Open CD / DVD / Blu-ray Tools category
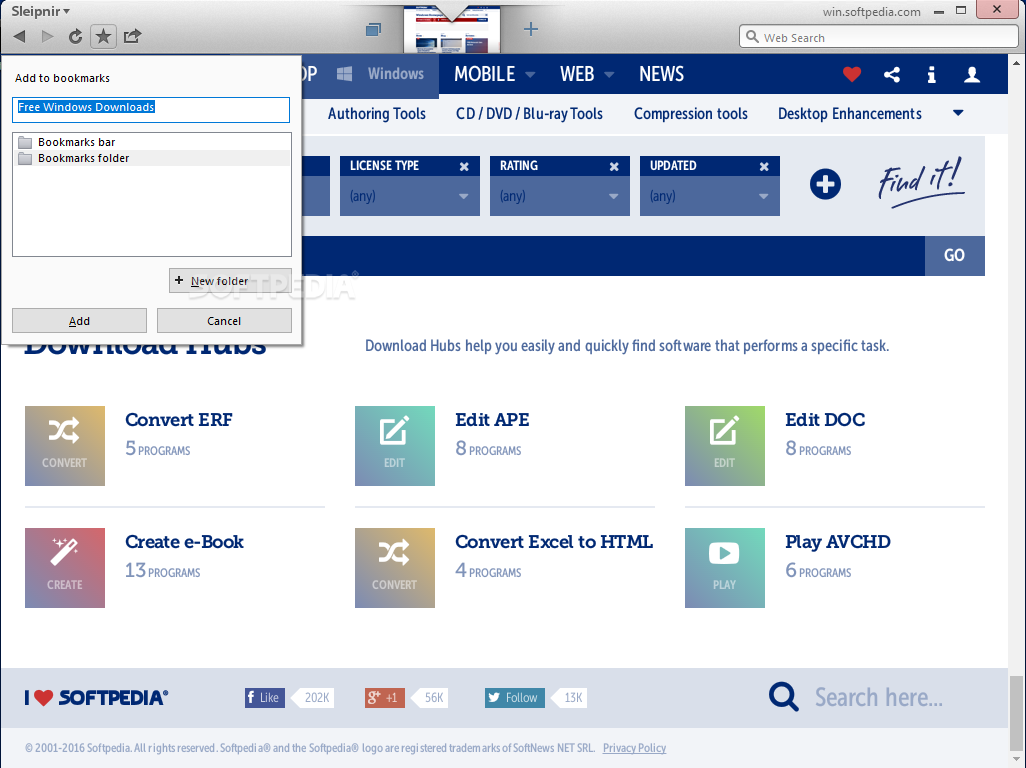 [529, 114]
